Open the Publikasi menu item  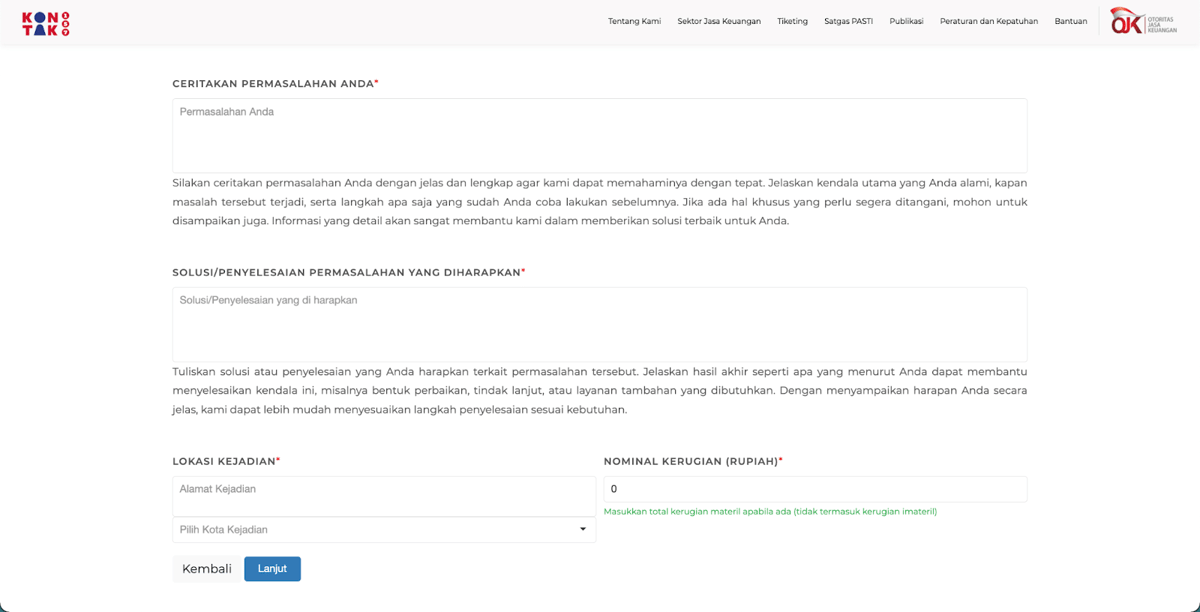(x=906, y=21)
